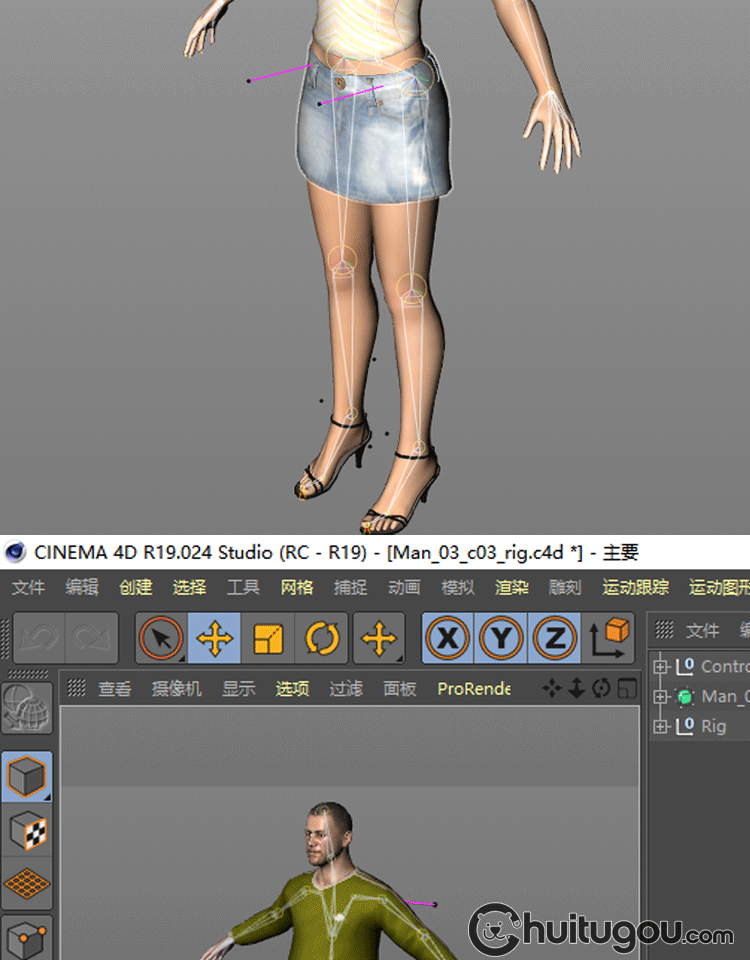Open the viewport ProRender menu
Screen dimensions: 750x960
click(473, 689)
